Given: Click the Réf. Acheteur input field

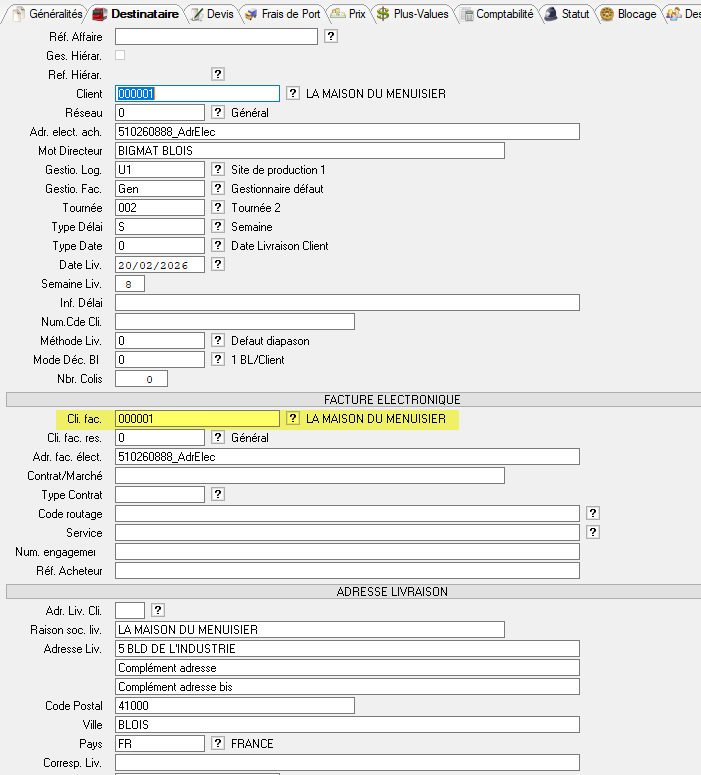Looking at the screenshot, I should pyautogui.click(x=348, y=570).
